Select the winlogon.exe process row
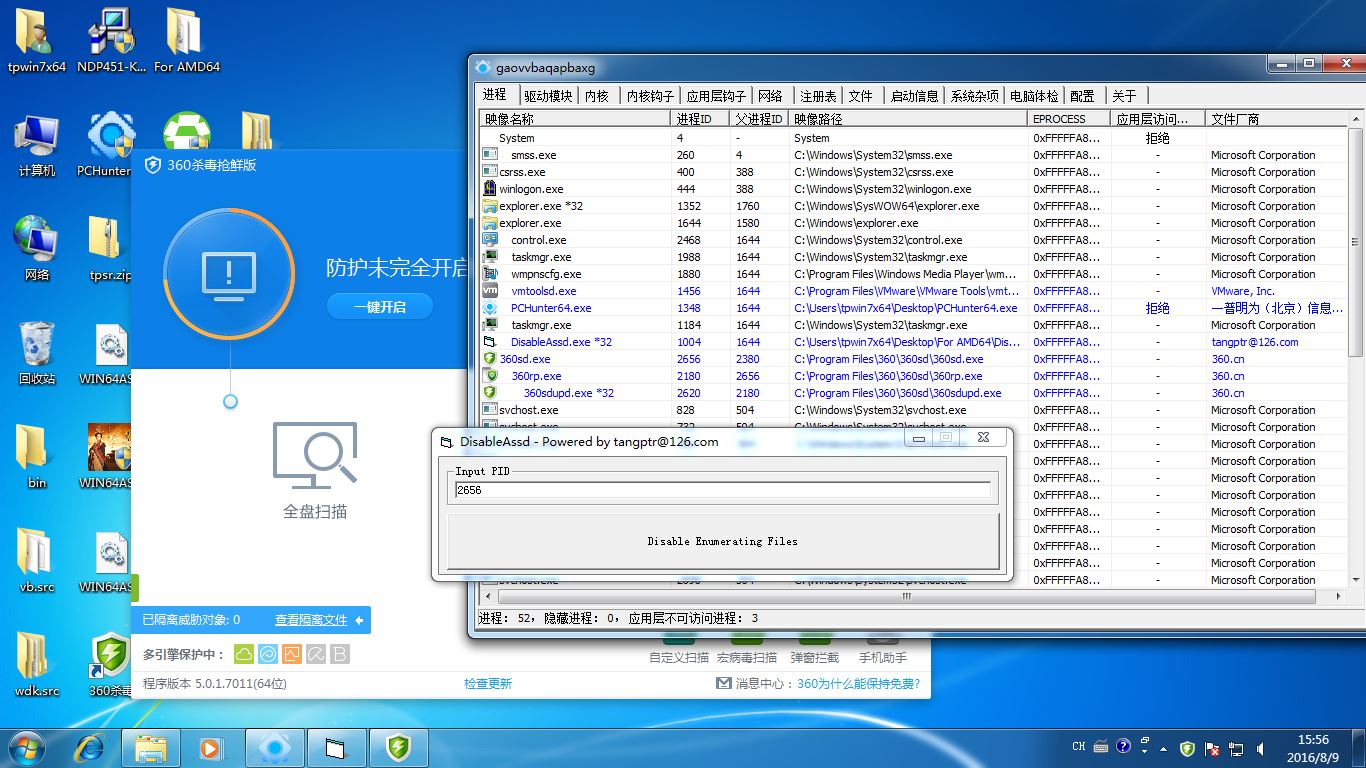 (x=913, y=189)
